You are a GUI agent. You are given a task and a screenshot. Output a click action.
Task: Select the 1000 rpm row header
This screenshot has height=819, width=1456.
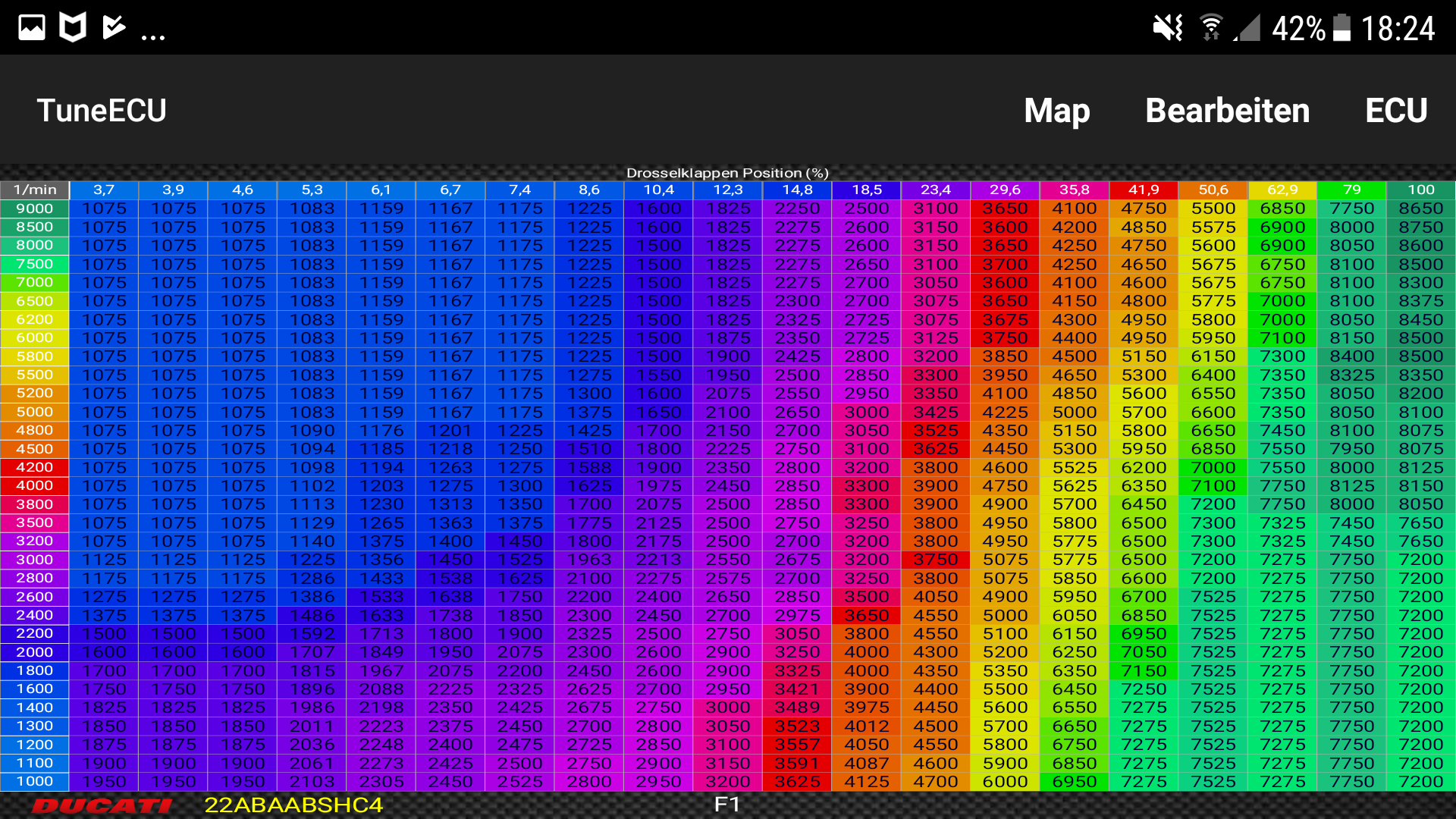click(x=35, y=782)
